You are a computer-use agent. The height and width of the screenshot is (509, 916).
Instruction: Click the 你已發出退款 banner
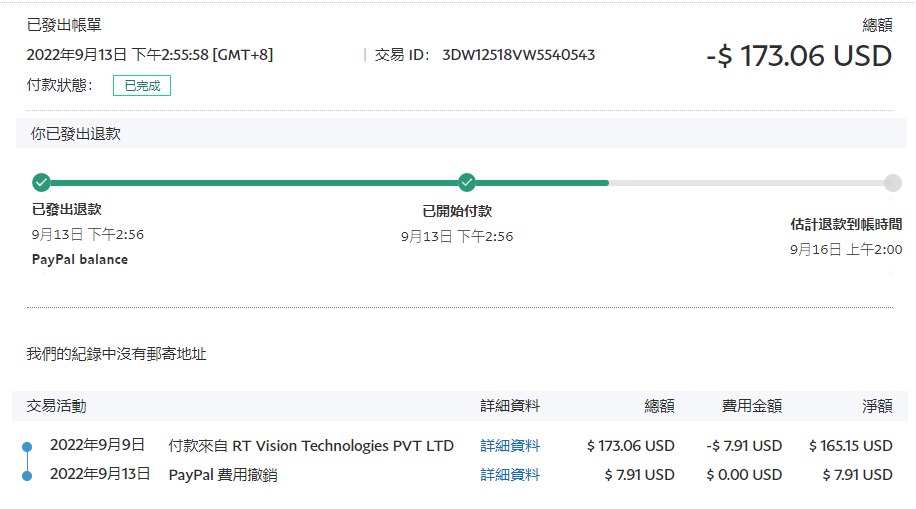(x=76, y=133)
